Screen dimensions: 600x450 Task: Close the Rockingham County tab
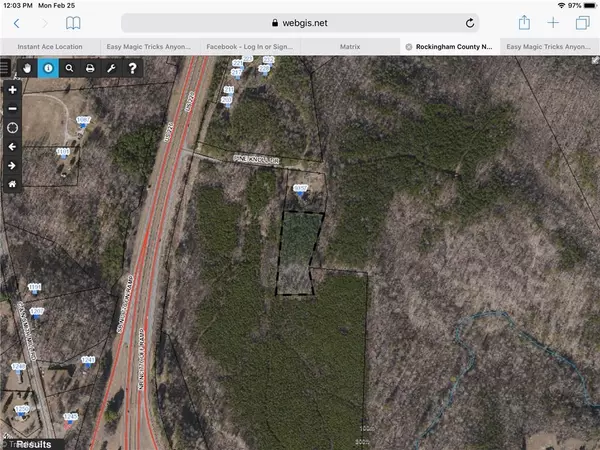(409, 47)
